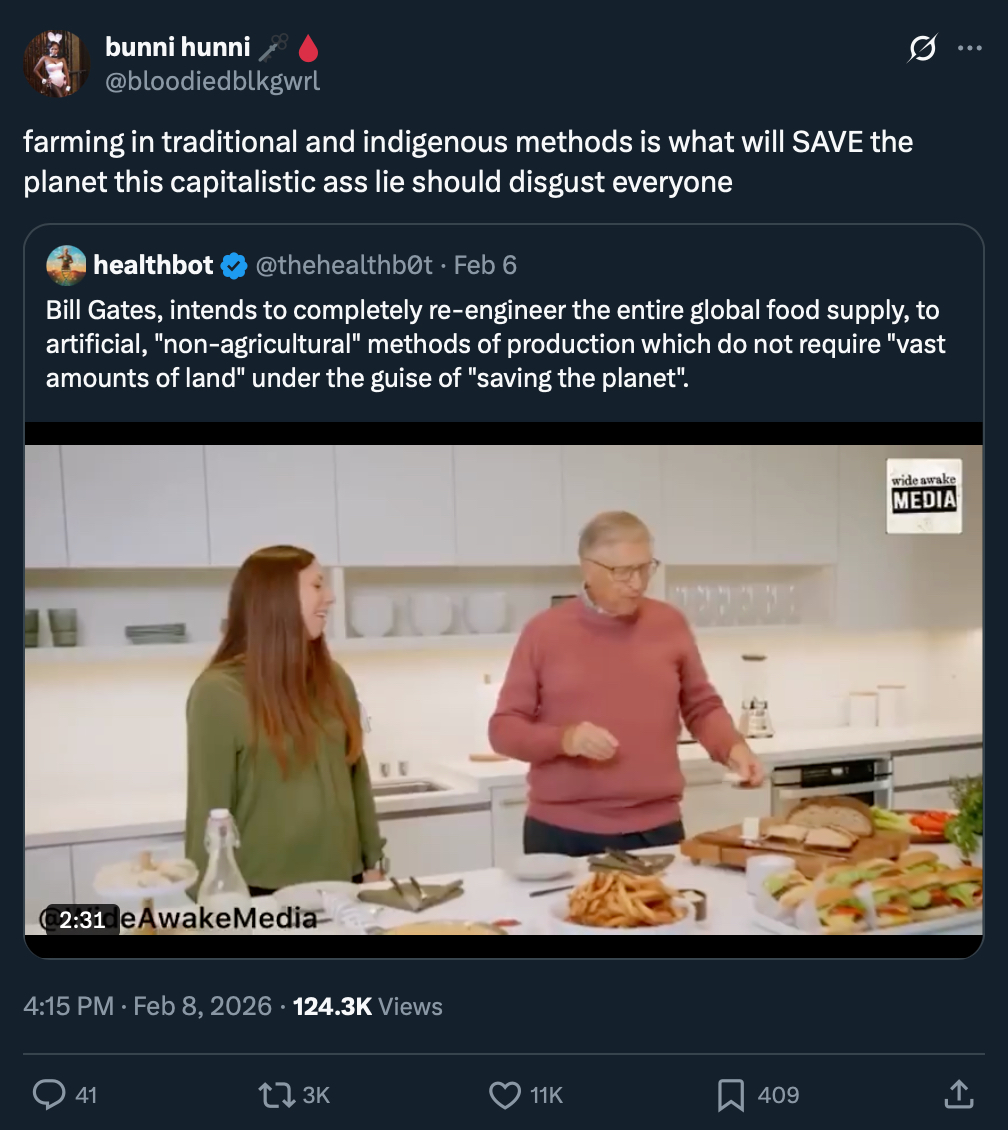This screenshot has height=1130, width=1008.
Task: Open the share upload icon
Action: click(957, 1095)
